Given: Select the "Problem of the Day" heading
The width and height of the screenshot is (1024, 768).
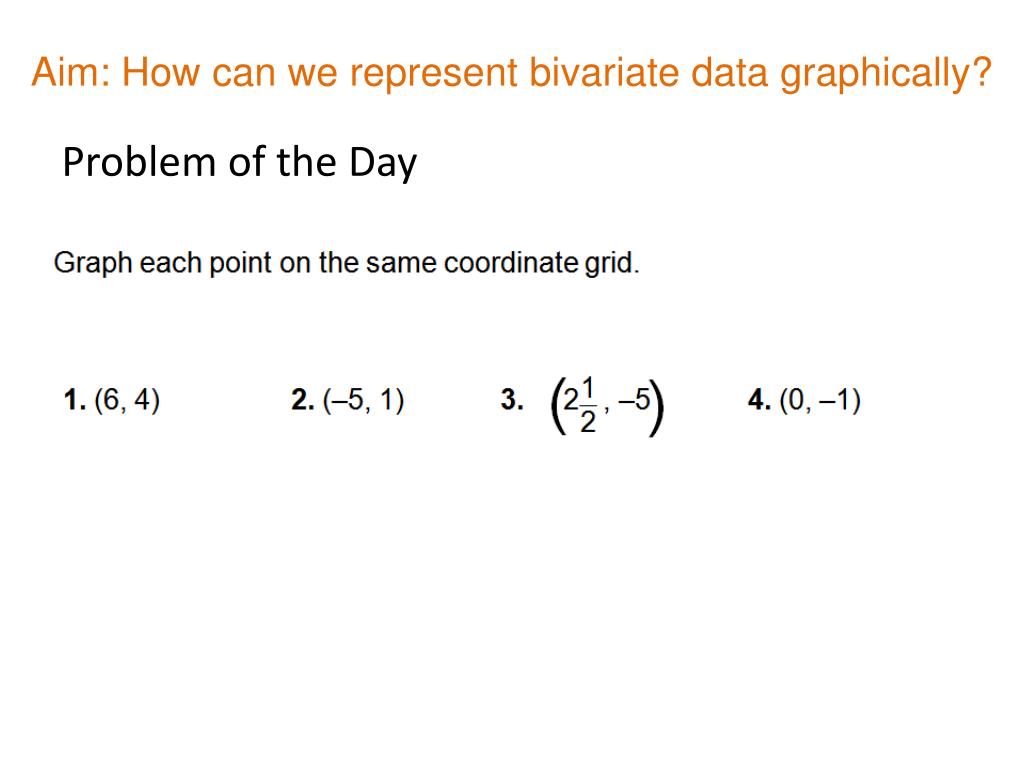Looking at the screenshot, I should (x=239, y=163).
